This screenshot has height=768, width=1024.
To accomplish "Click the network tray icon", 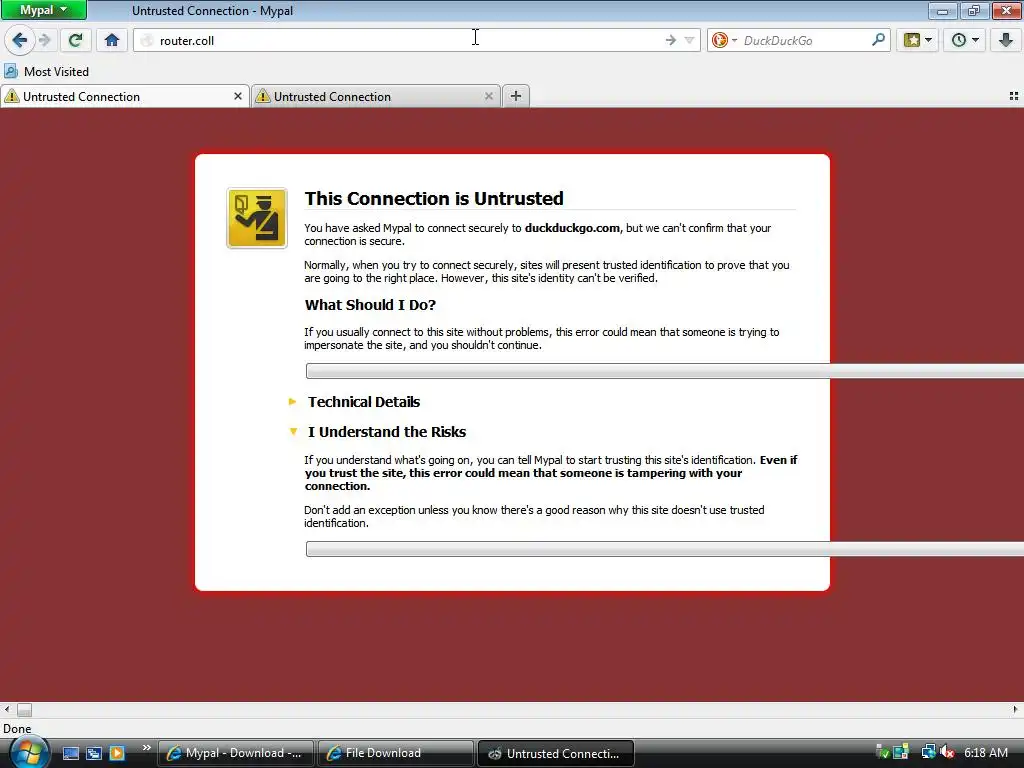I will (928, 752).
